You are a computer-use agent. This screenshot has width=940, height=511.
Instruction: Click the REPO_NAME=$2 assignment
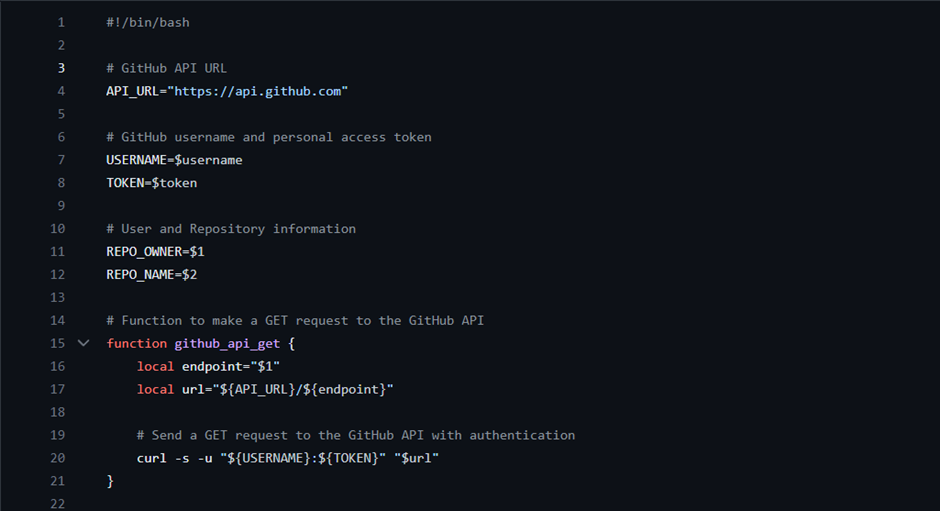point(152,275)
